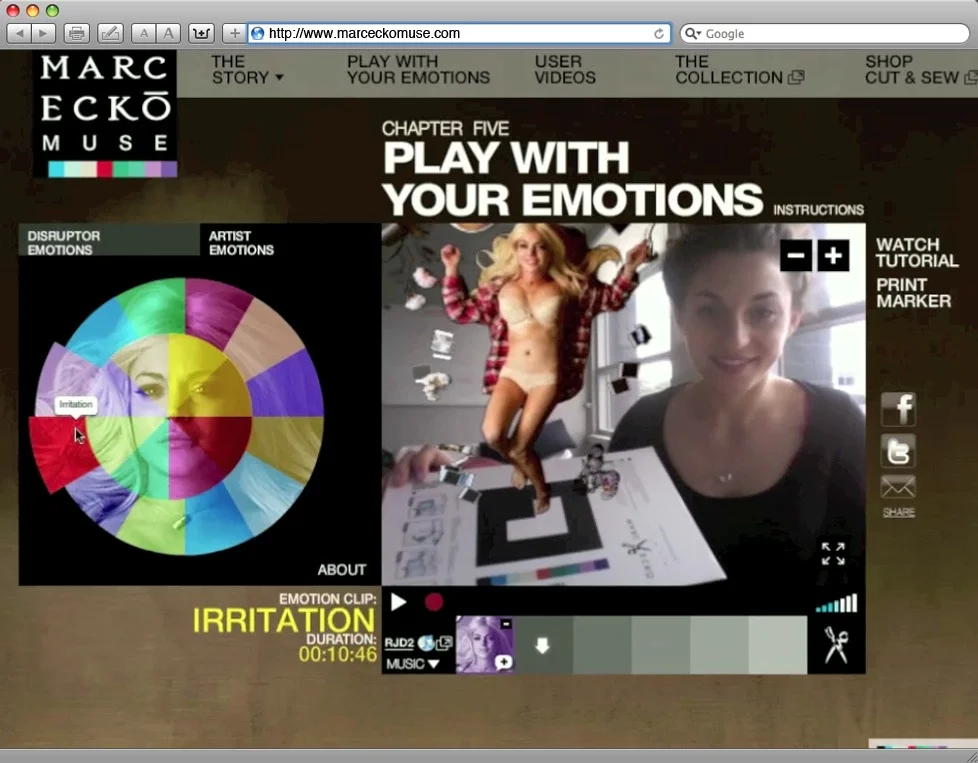
Task: Expand The Story dropdown menu
Action: click(247, 70)
